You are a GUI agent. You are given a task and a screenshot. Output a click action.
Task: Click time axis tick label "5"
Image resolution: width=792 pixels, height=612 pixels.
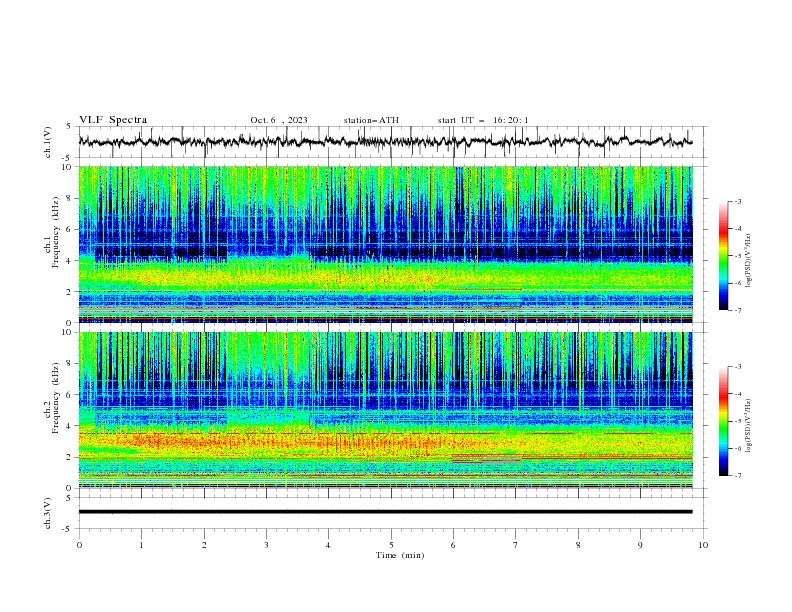click(x=391, y=545)
